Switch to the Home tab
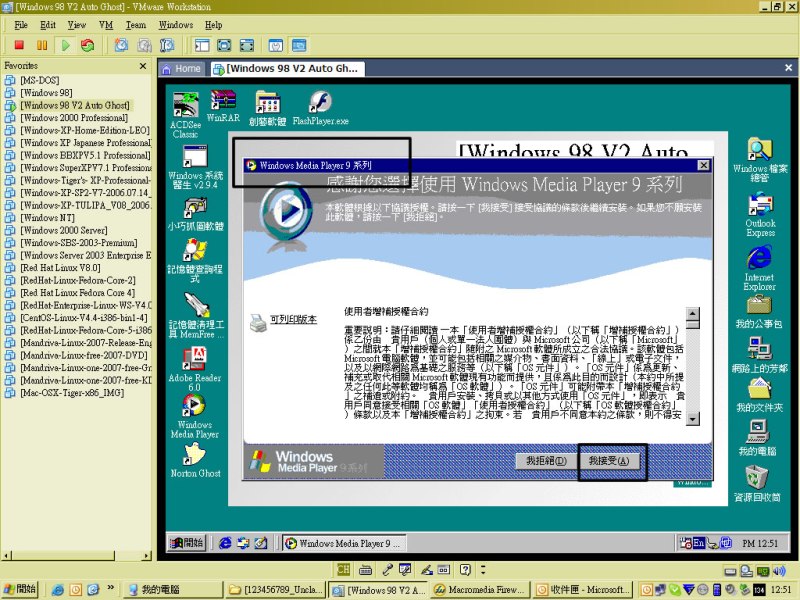The height and width of the screenshot is (600, 800). 182,69
